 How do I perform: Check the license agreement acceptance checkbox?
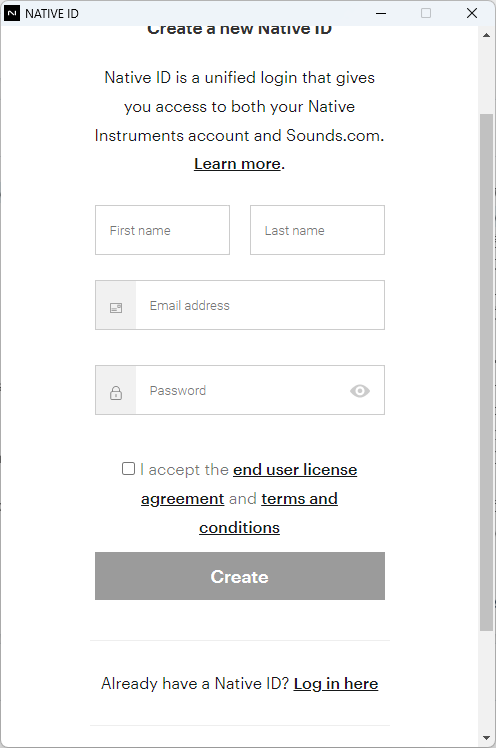tap(128, 468)
